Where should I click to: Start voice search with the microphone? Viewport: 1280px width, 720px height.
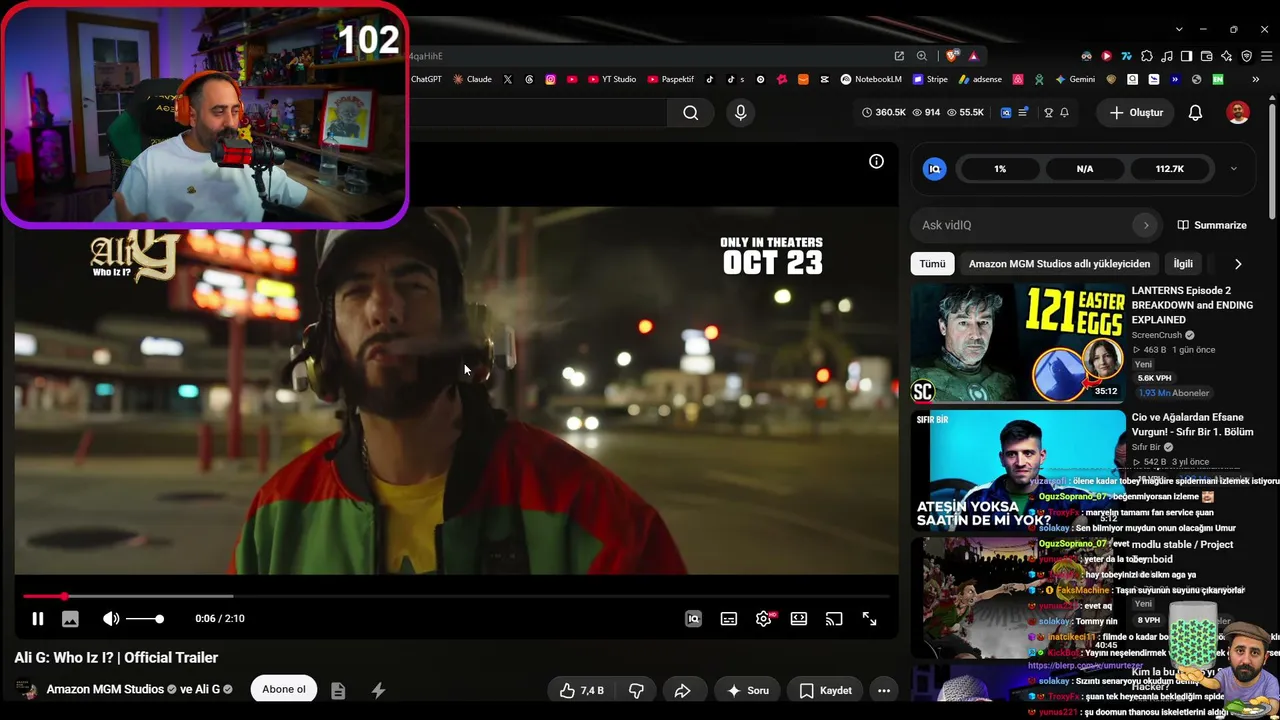pyautogui.click(x=741, y=113)
